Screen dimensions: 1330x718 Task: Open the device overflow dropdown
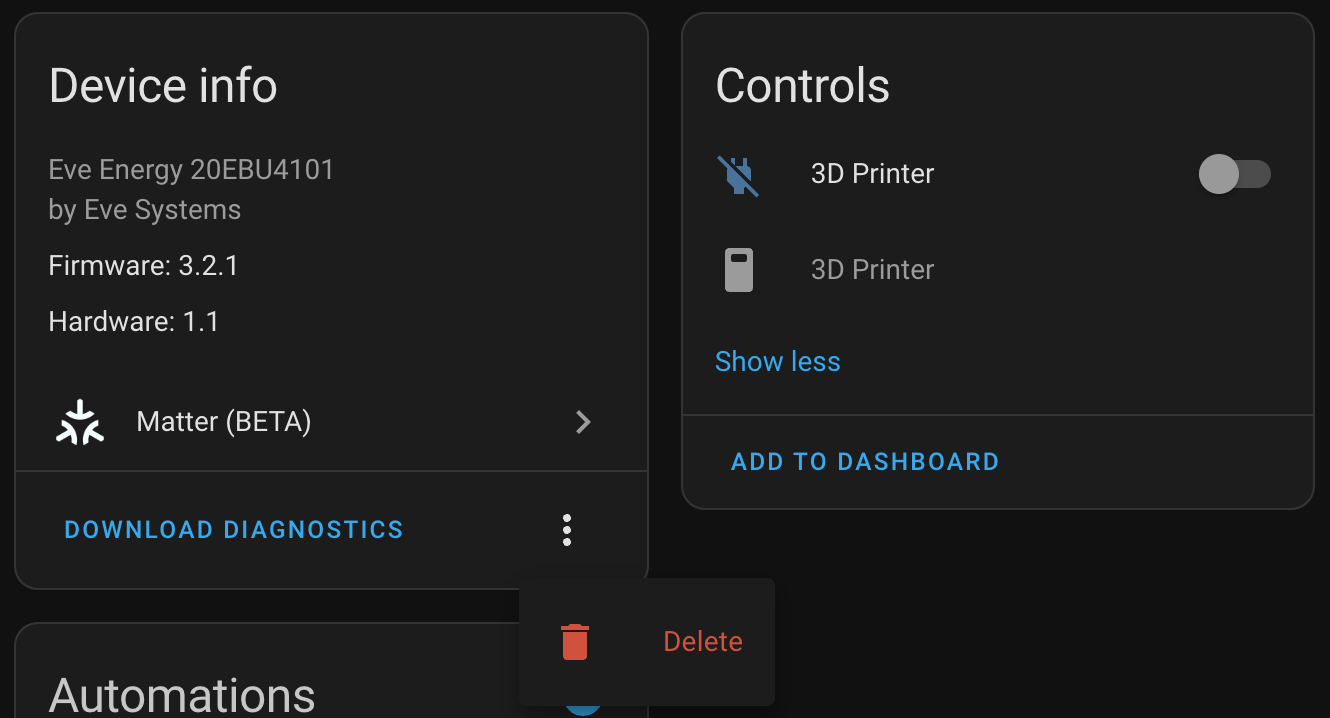tap(567, 529)
